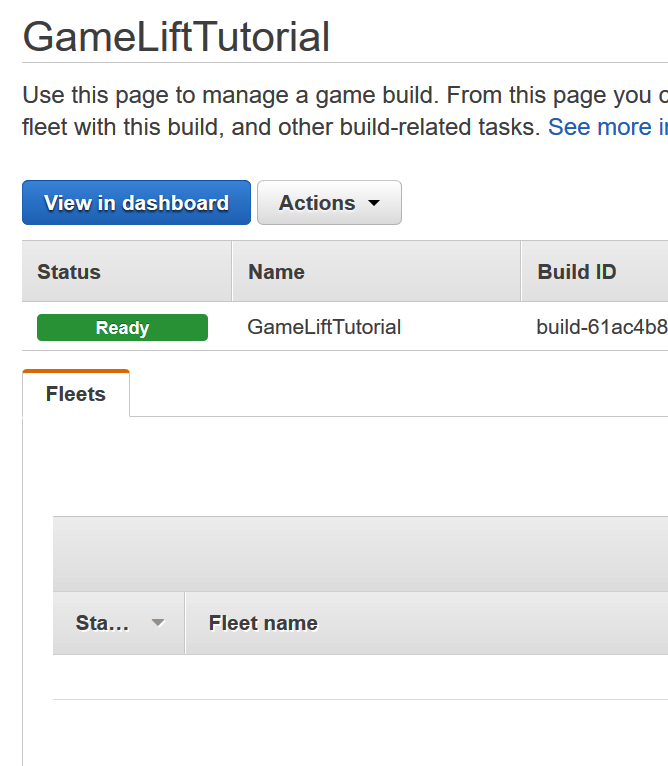The width and height of the screenshot is (668, 766).
Task: Sort by the Fleet name column header
Action: coord(263,623)
